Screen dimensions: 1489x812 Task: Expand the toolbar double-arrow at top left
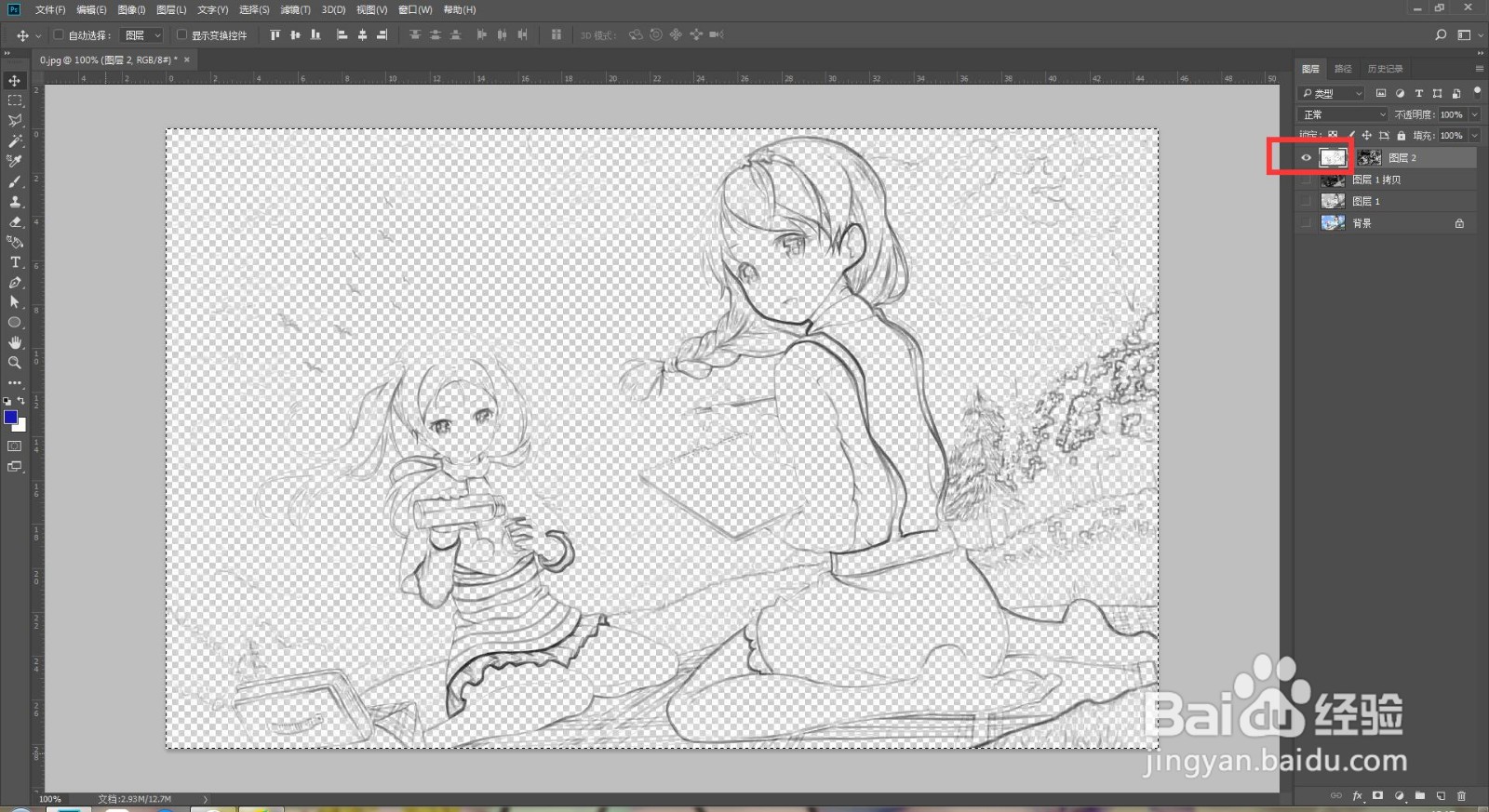point(7,54)
